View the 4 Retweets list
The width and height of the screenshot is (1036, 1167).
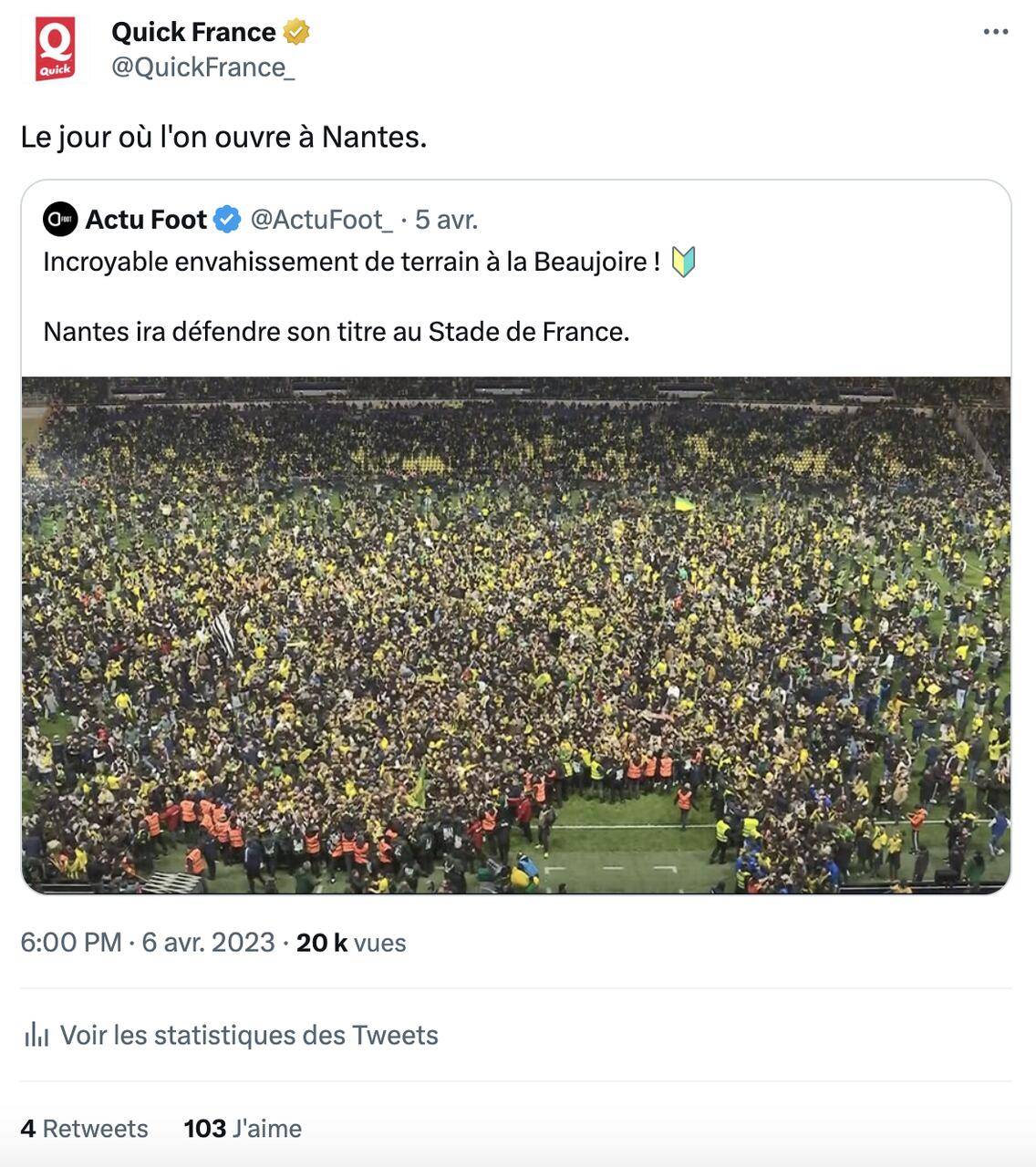tap(84, 1129)
